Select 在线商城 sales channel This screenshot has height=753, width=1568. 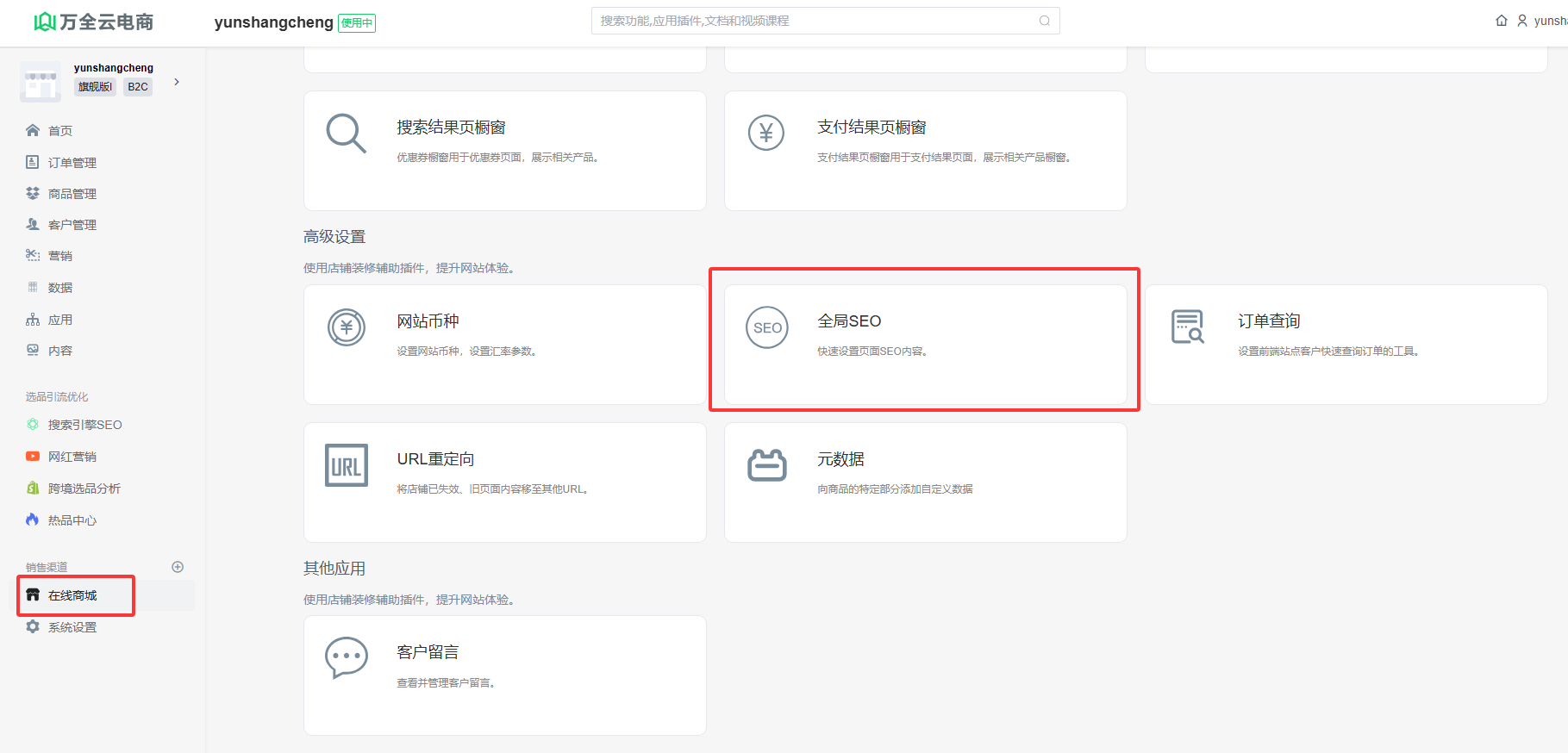click(72, 595)
